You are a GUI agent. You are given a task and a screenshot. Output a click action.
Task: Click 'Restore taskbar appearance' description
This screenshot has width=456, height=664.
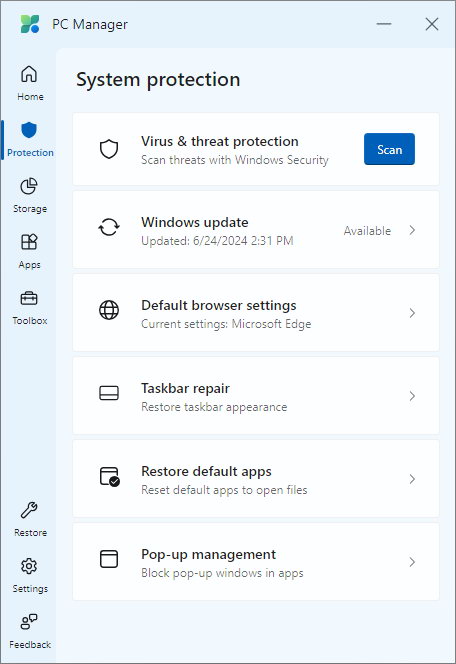(214, 407)
